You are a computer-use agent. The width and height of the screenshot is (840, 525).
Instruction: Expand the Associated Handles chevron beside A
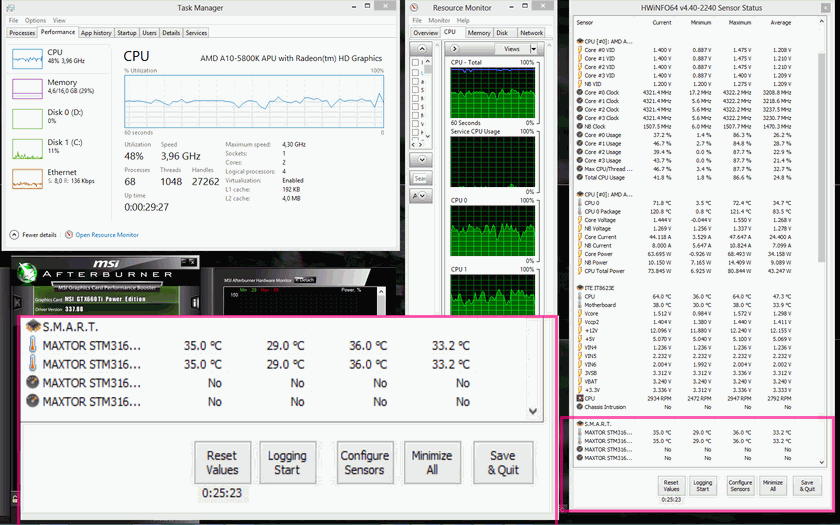423,196
